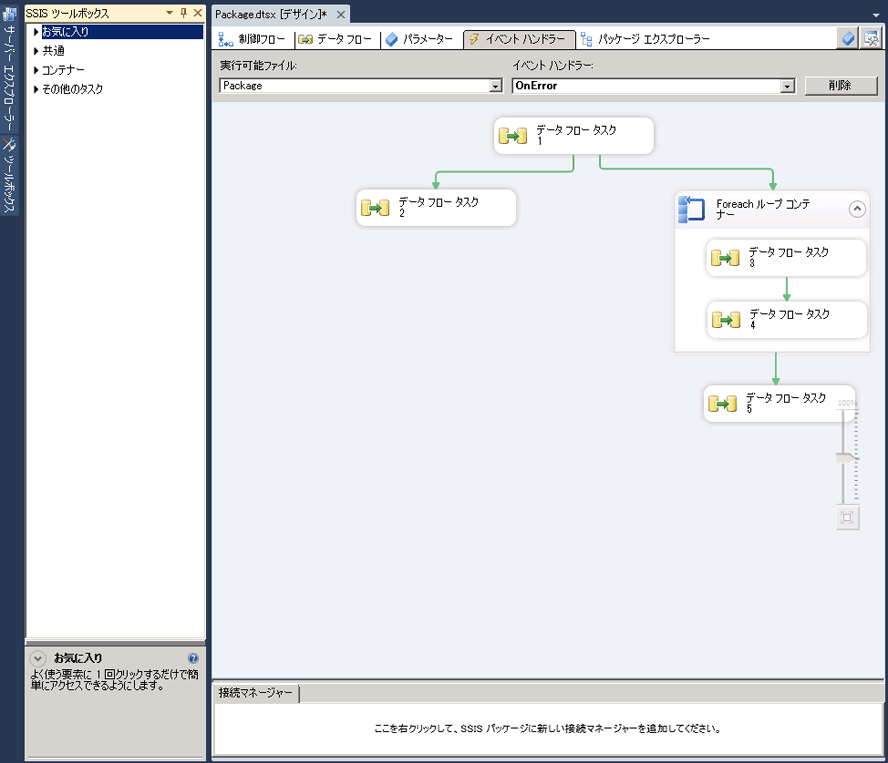Click the variables icon at top right of designer
Screen dimensions: 888x763
point(848,39)
